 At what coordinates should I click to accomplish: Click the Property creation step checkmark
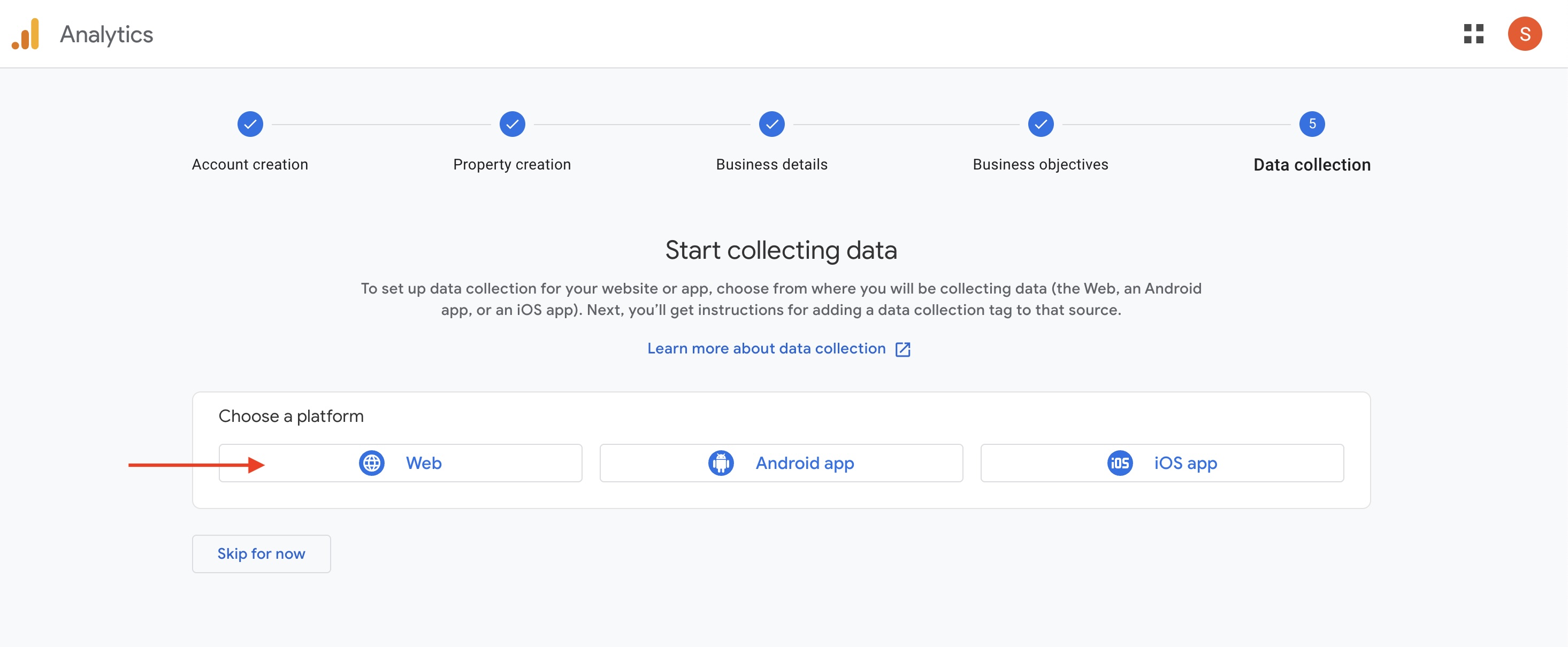[x=512, y=124]
